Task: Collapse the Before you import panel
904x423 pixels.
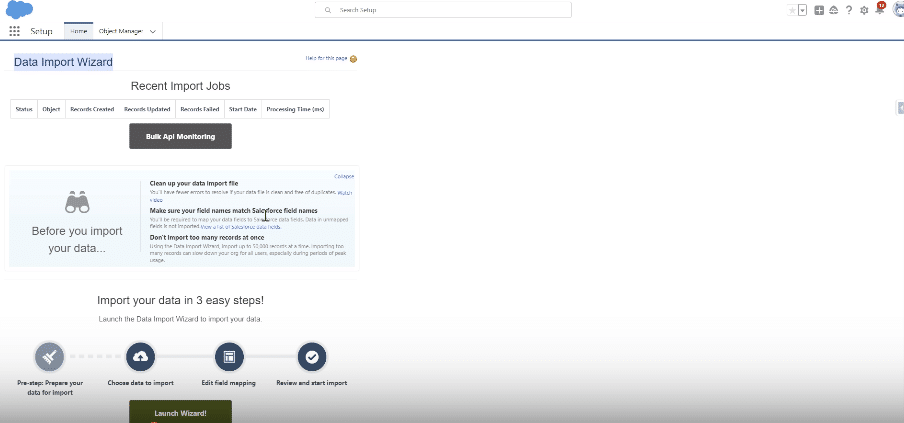Action: point(344,176)
